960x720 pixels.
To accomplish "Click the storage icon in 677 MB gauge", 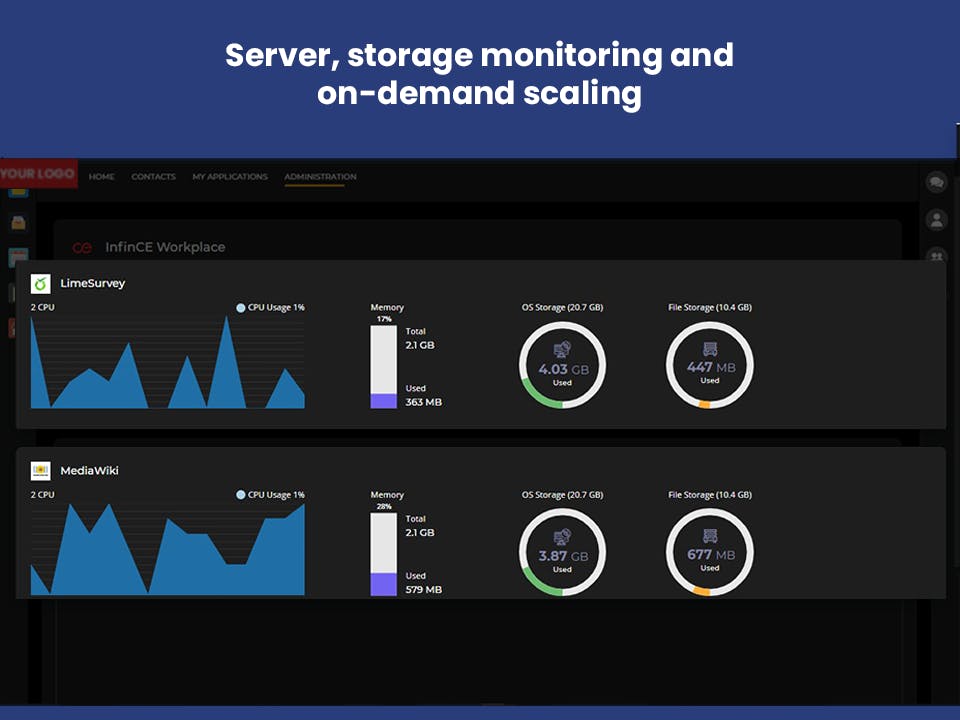I will point(710,536).
